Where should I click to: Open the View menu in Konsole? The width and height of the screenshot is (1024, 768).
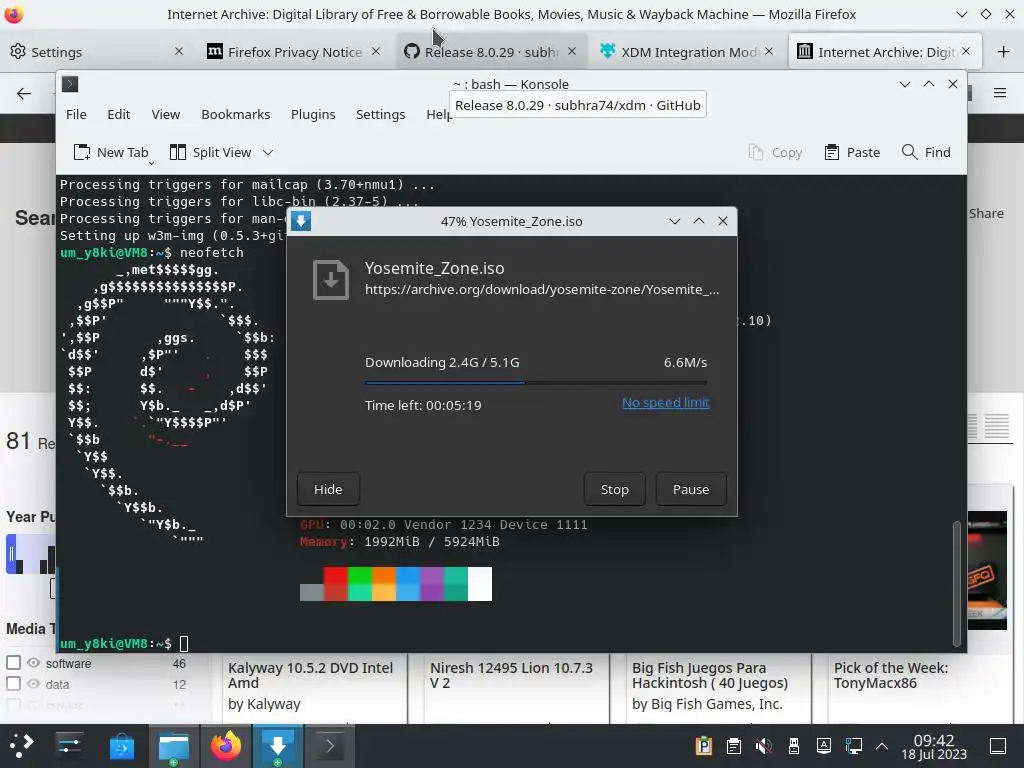tap(166, 114)
